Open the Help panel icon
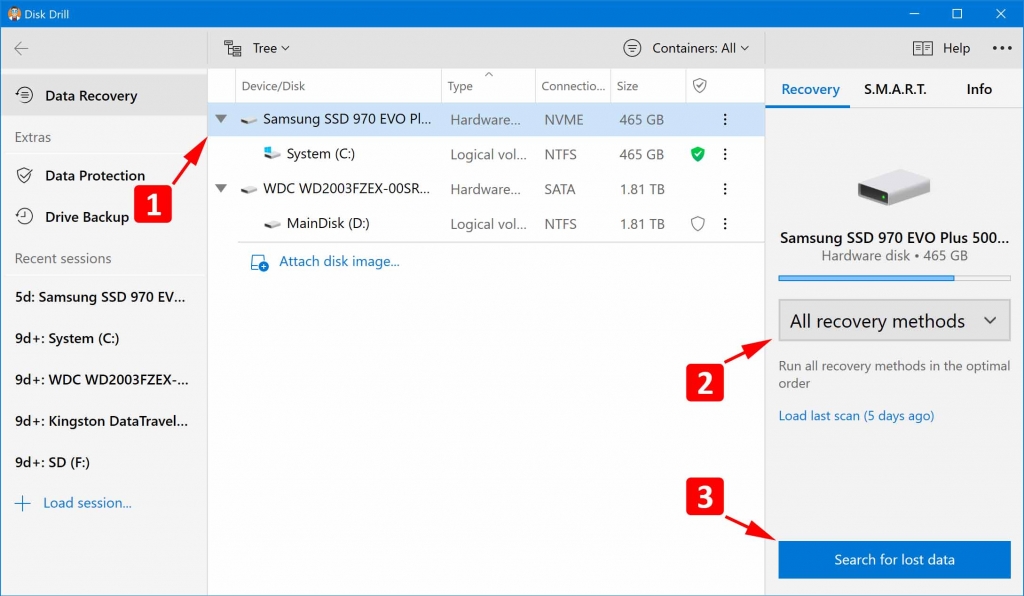 coord(923,47)
